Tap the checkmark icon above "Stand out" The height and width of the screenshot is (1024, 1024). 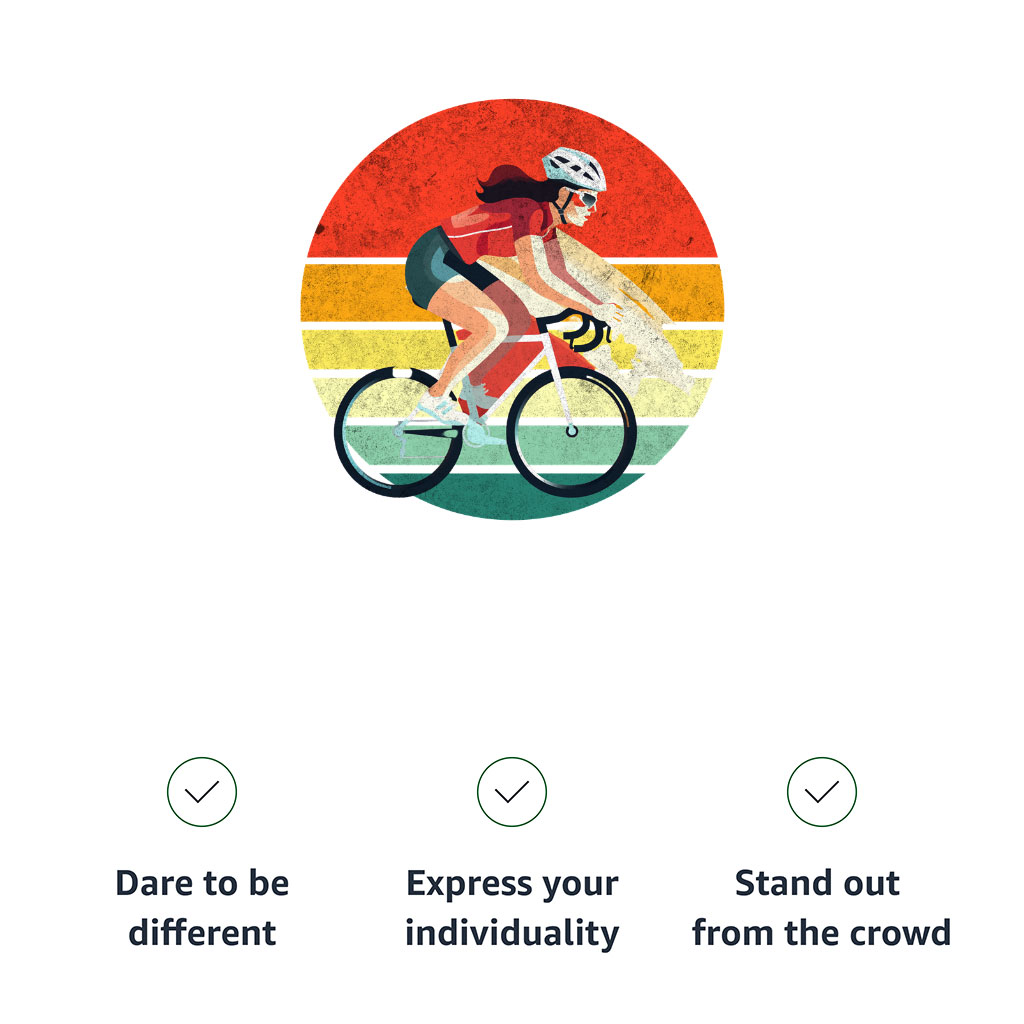pos(822,792)
